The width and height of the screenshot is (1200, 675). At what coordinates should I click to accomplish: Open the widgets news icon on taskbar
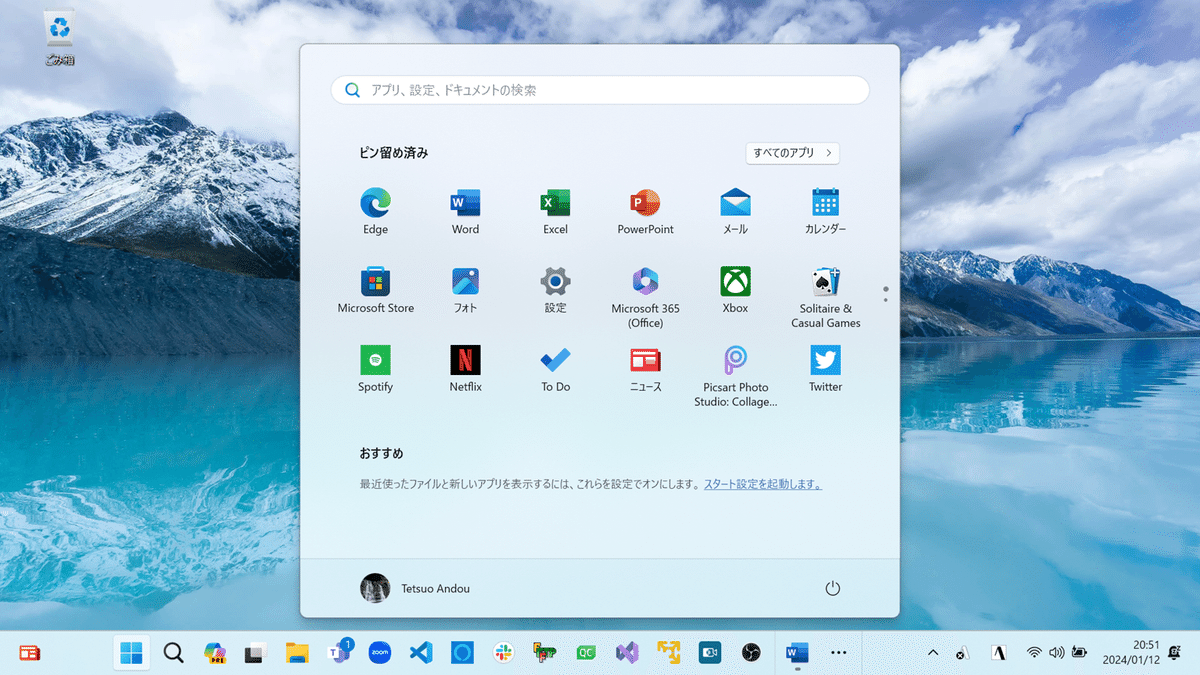pyautogui.click(x=30, y=653)
